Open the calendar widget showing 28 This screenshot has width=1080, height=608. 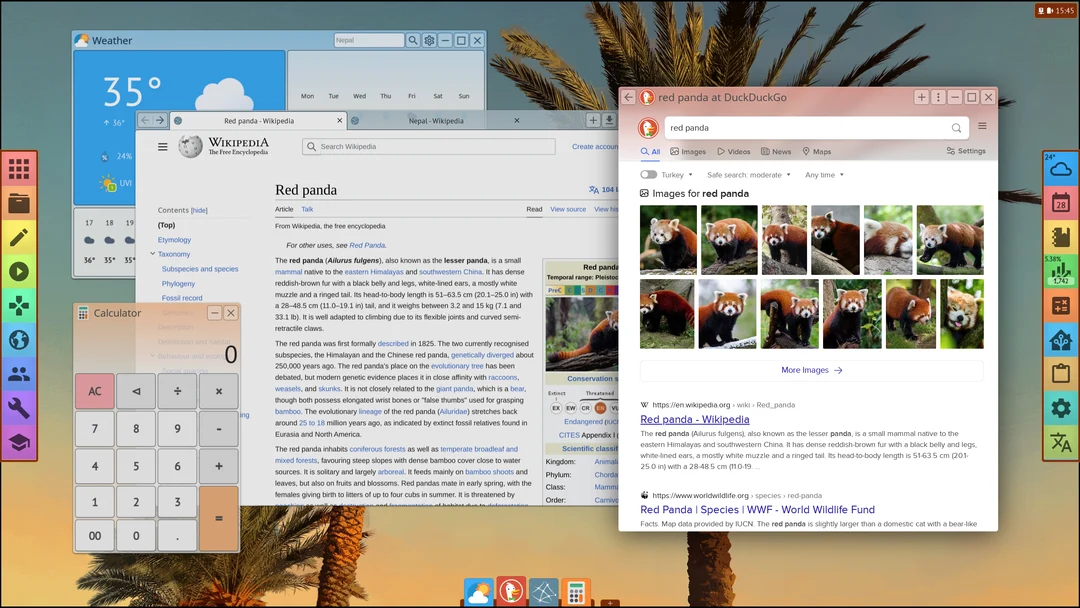click(x=1060, y=202)
